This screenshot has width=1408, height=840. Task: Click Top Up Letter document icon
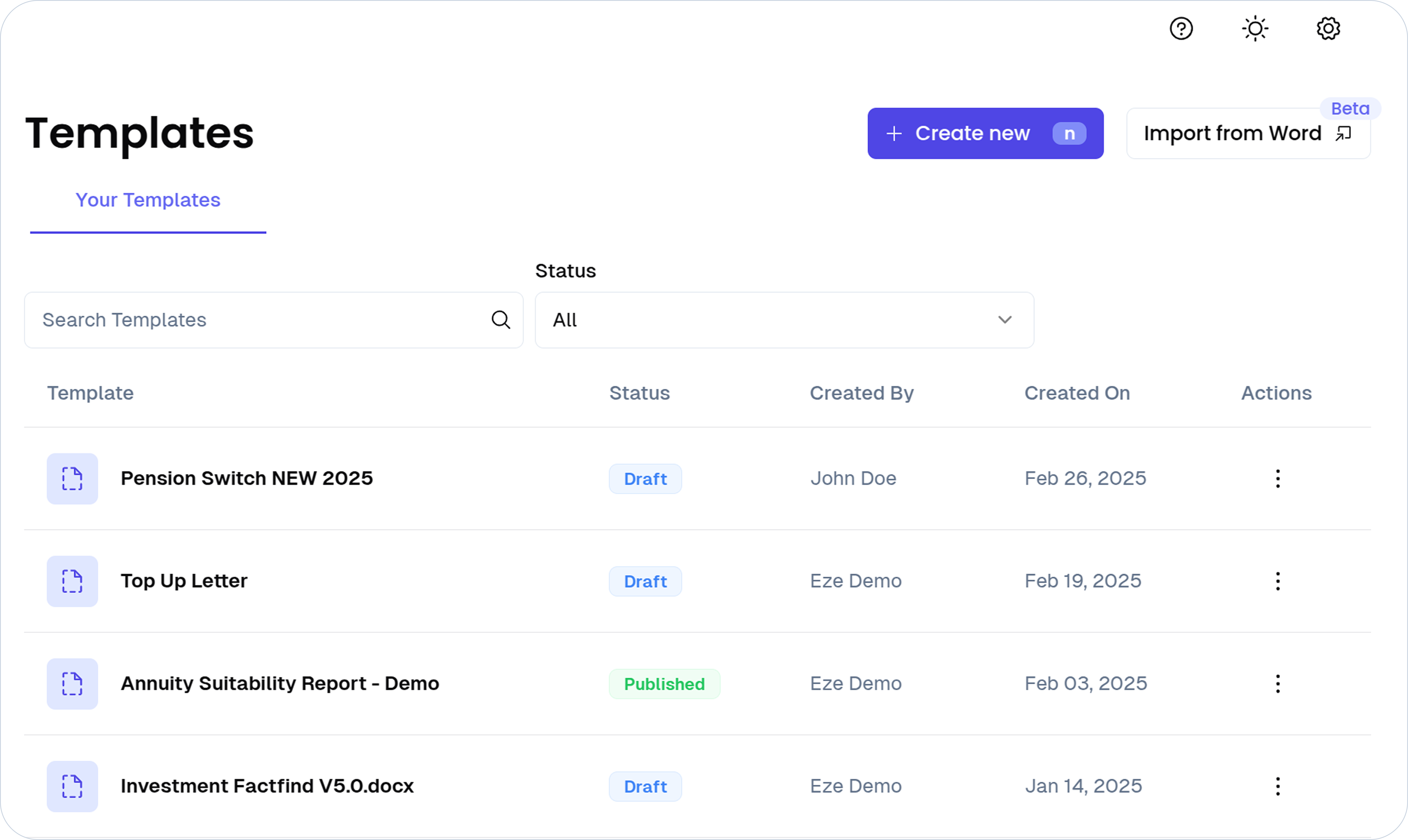pos(72,581)
